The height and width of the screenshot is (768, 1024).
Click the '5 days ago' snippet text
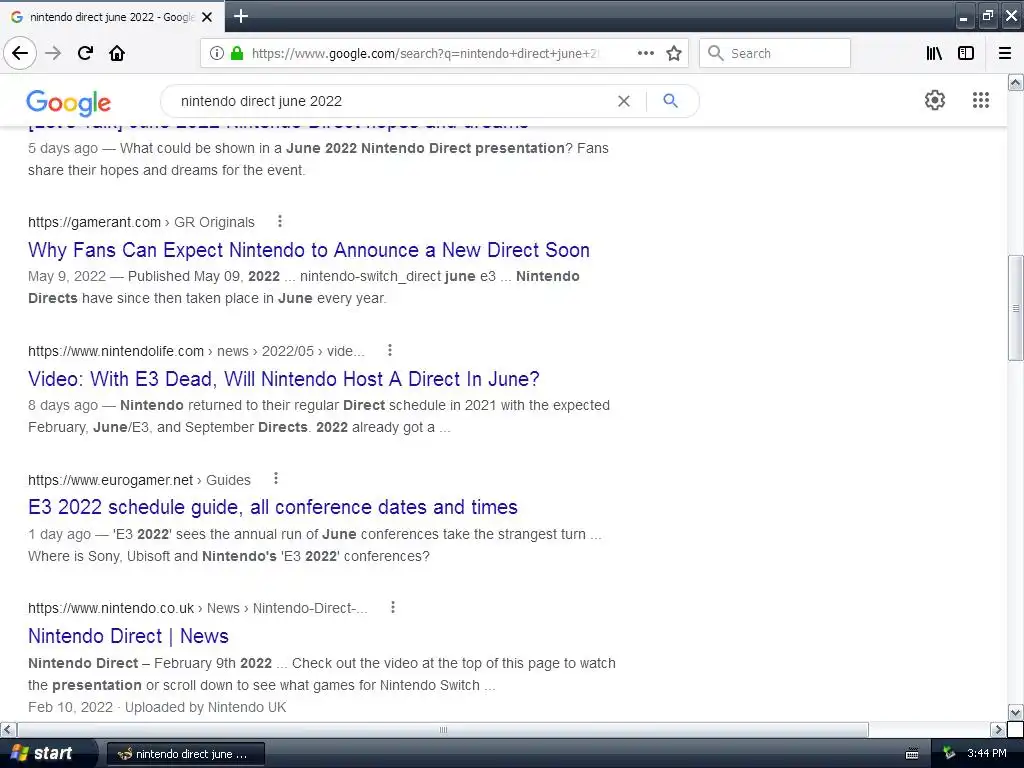coord(63,148)
